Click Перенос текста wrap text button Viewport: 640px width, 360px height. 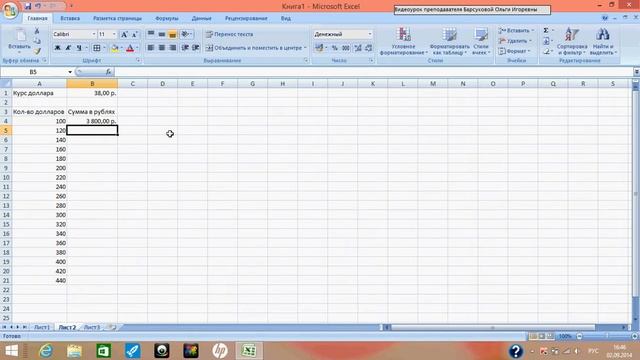[x=229, y=34]
